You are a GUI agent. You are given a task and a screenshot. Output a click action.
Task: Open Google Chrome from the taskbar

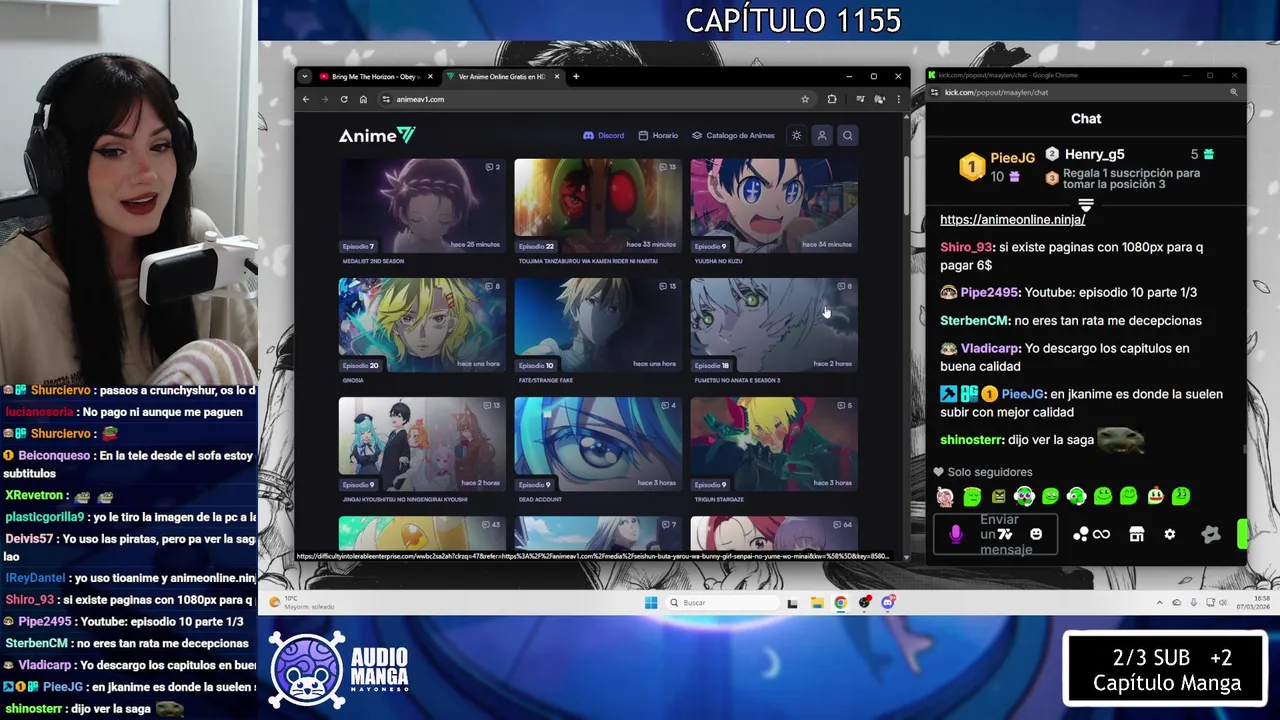pos(840,602)
